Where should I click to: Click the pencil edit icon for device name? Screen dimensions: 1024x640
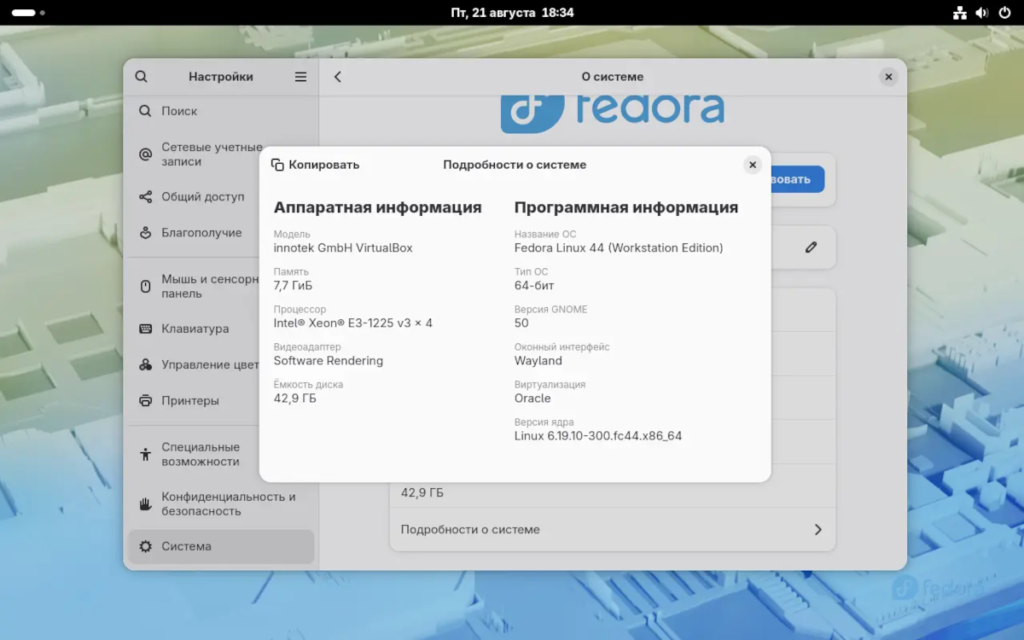pyautogui.click(x=810, y=247)
